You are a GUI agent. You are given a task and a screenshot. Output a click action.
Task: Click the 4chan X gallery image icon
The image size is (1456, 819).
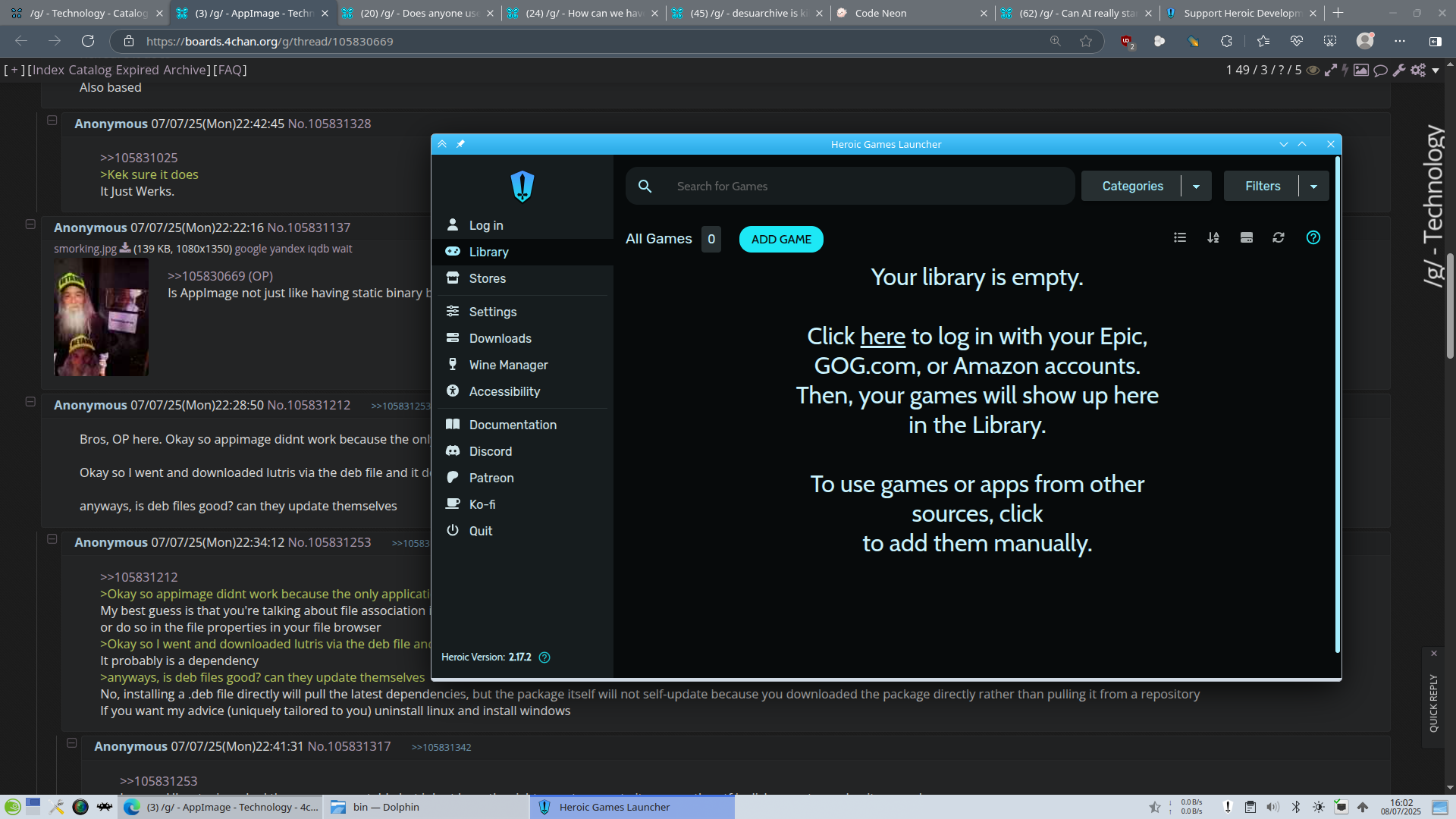click(x=1361, y=70)
